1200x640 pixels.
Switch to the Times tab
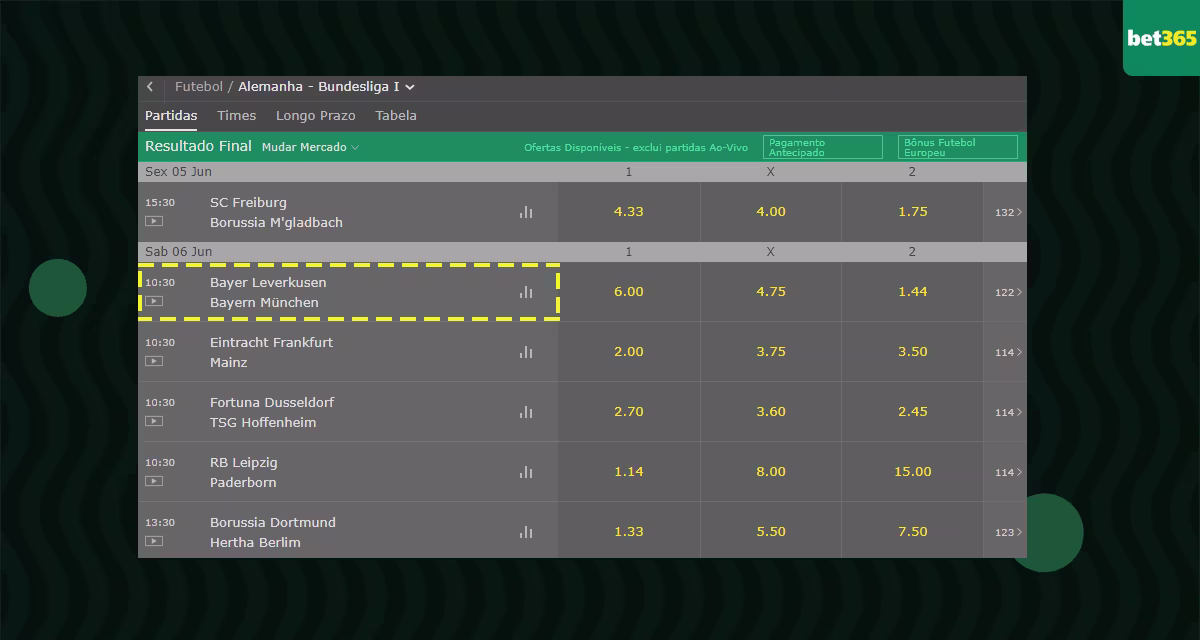pos(237,116)
